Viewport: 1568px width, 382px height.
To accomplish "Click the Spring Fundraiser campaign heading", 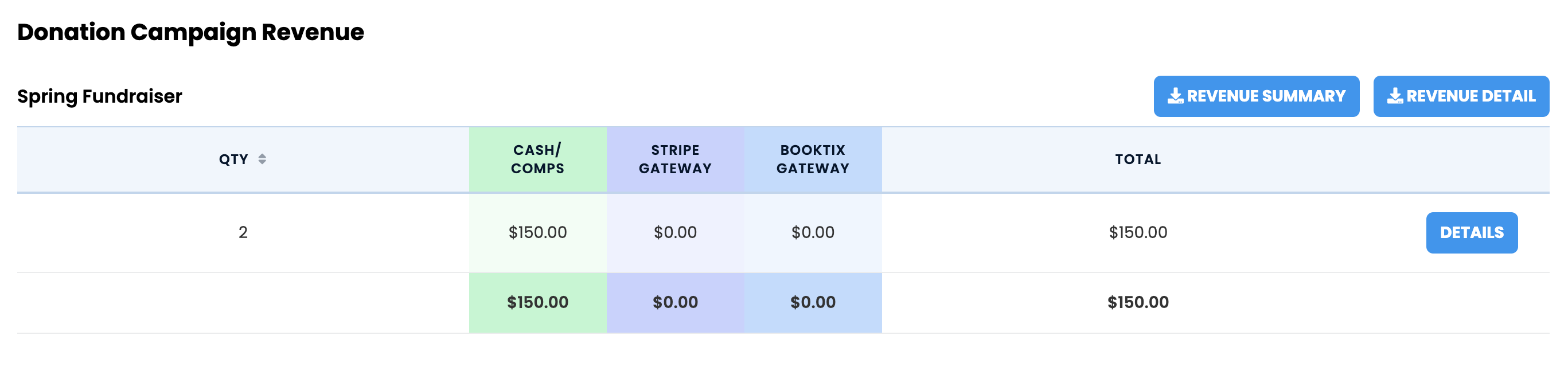I will [100, 96].
